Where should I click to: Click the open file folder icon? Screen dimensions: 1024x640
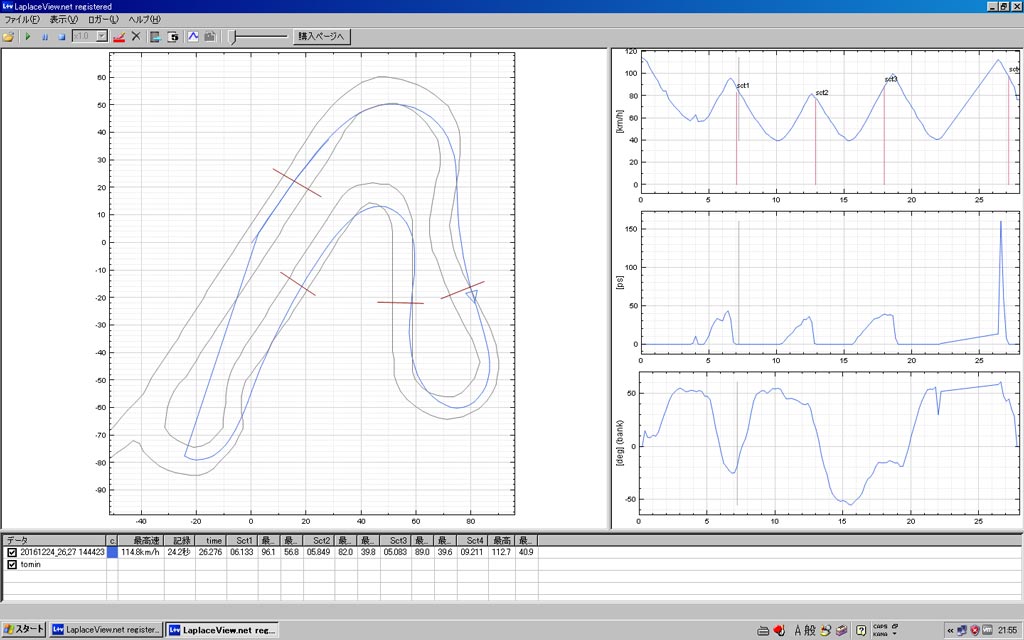[9, 37]
